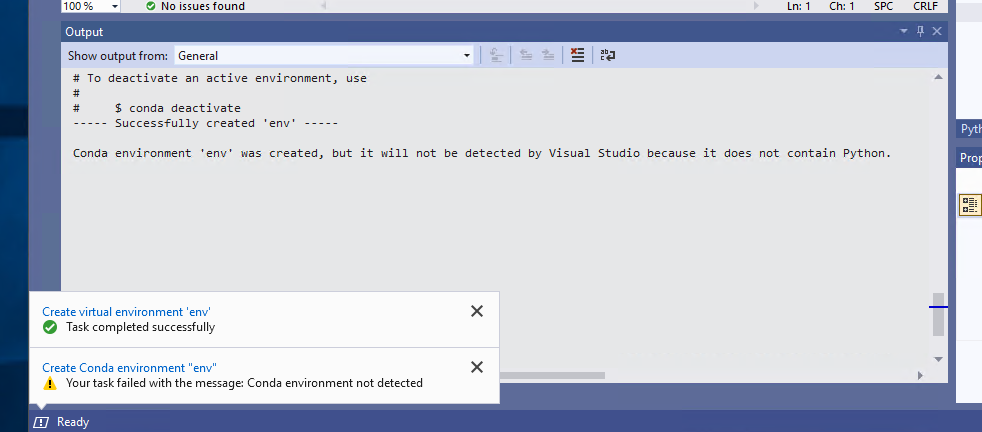Click the Properties panel Categorized icon
Screen dimensions: 982x432
(971, 205)
